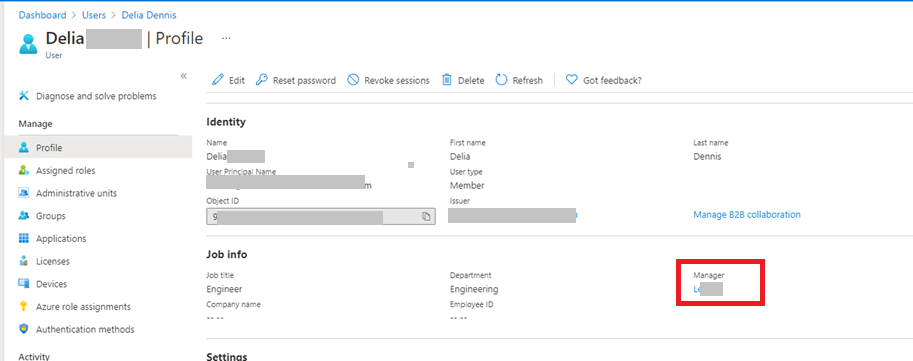Open the Got feedback? option
Screen dimensions: 913x361
click(613, 80)
